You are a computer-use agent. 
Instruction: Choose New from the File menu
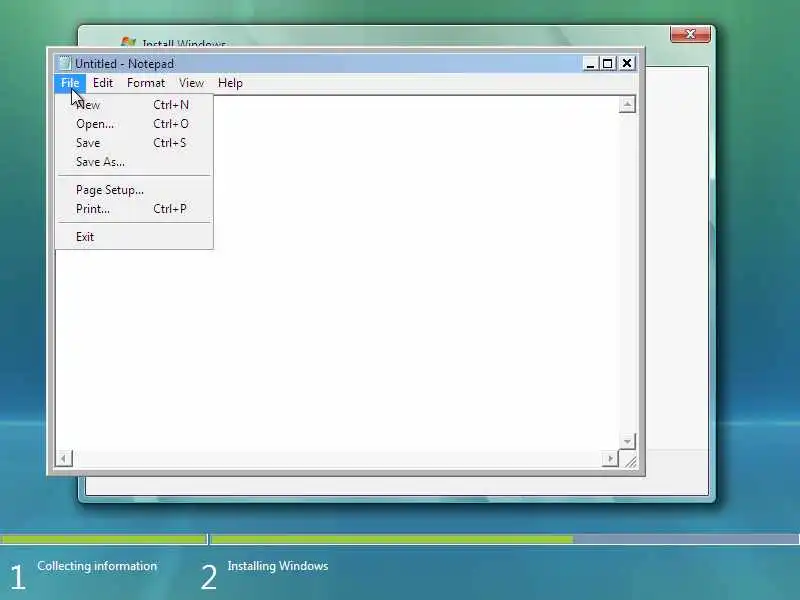[134, 105]
